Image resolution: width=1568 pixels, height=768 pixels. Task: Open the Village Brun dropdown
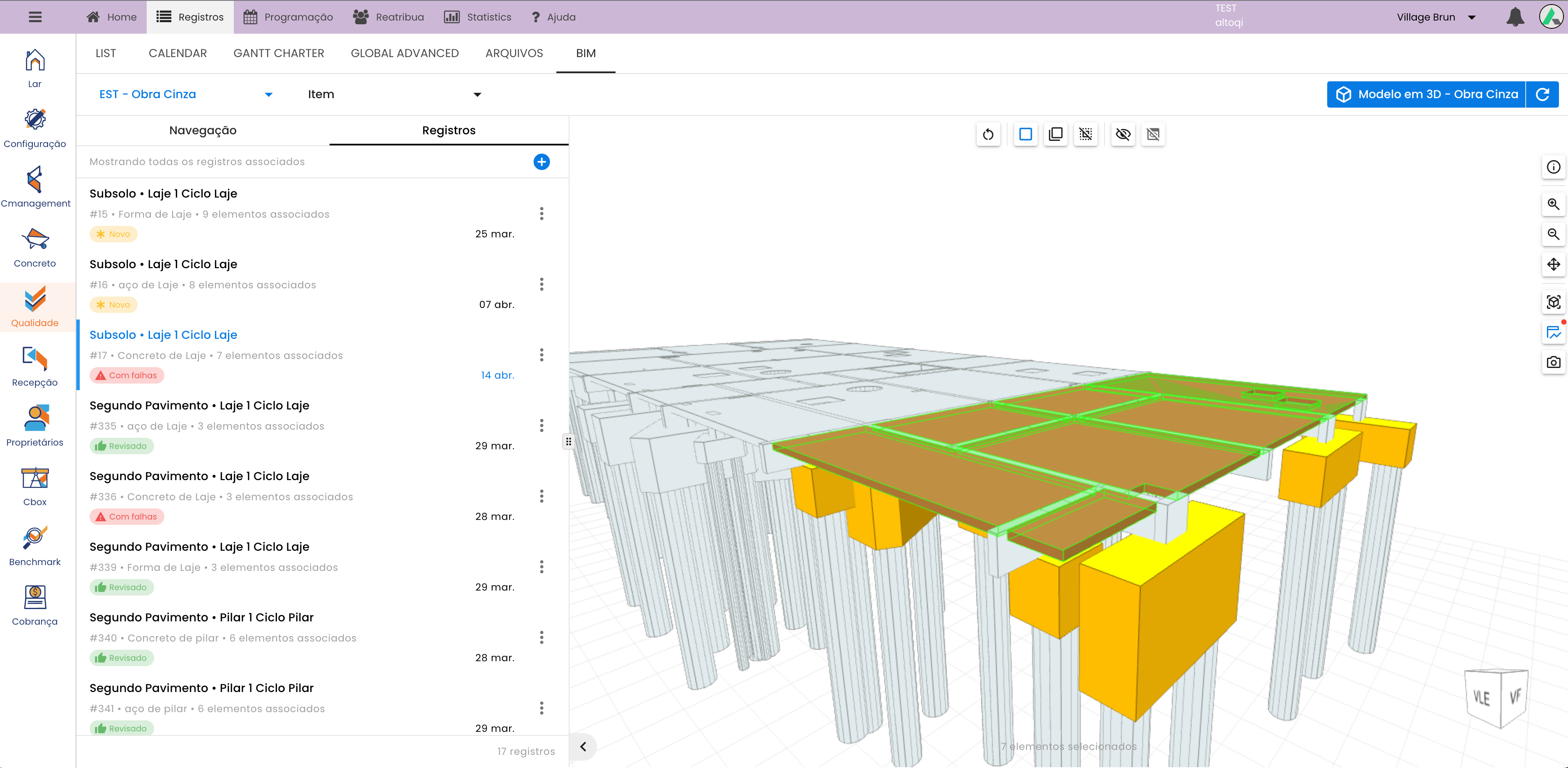[1436, 17]
